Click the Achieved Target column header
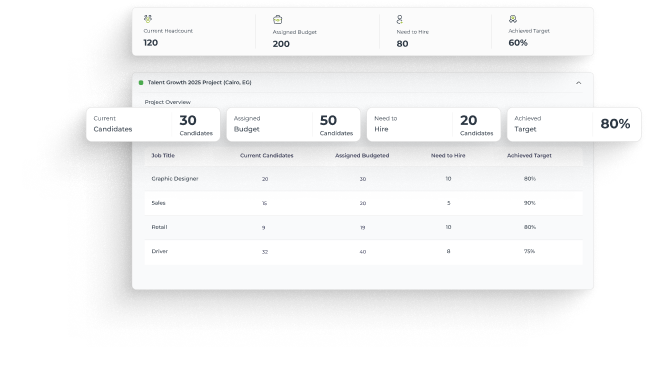The height and width of the screenshot is (370, 649). click(x=529, y=156)
